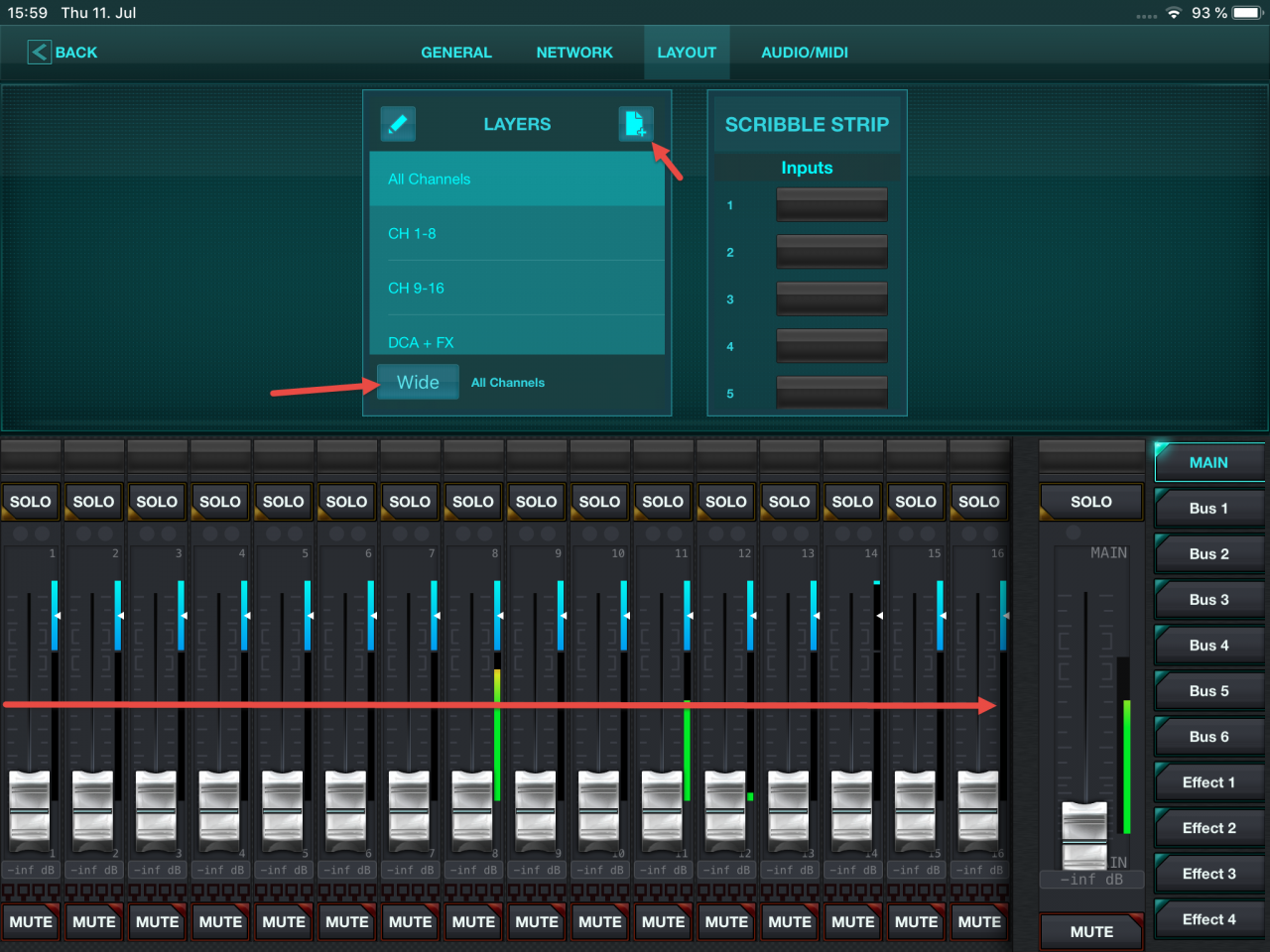Select the Effect 2 send button
The height and width of the screenshot is (952, 1270).
click(1208, 828)
